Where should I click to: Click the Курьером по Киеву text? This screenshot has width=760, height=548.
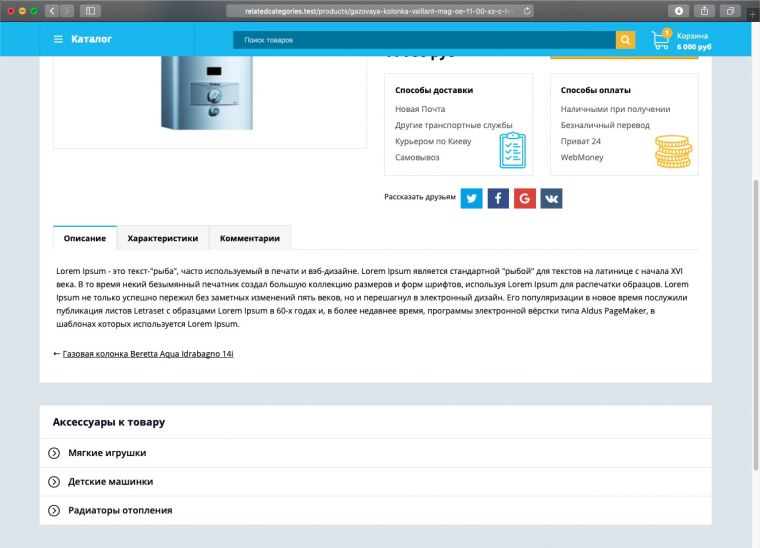433,141
